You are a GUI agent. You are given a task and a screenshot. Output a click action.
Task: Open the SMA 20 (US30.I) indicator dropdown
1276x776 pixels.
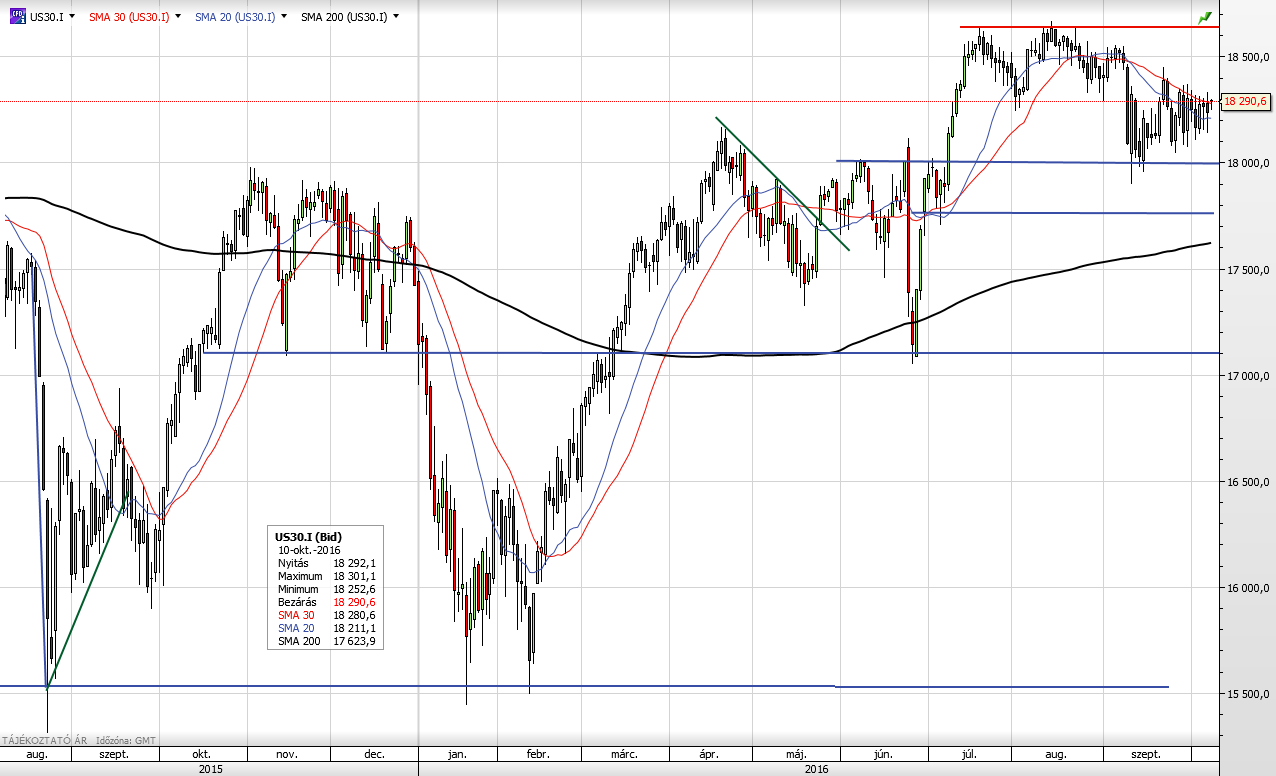284,17
